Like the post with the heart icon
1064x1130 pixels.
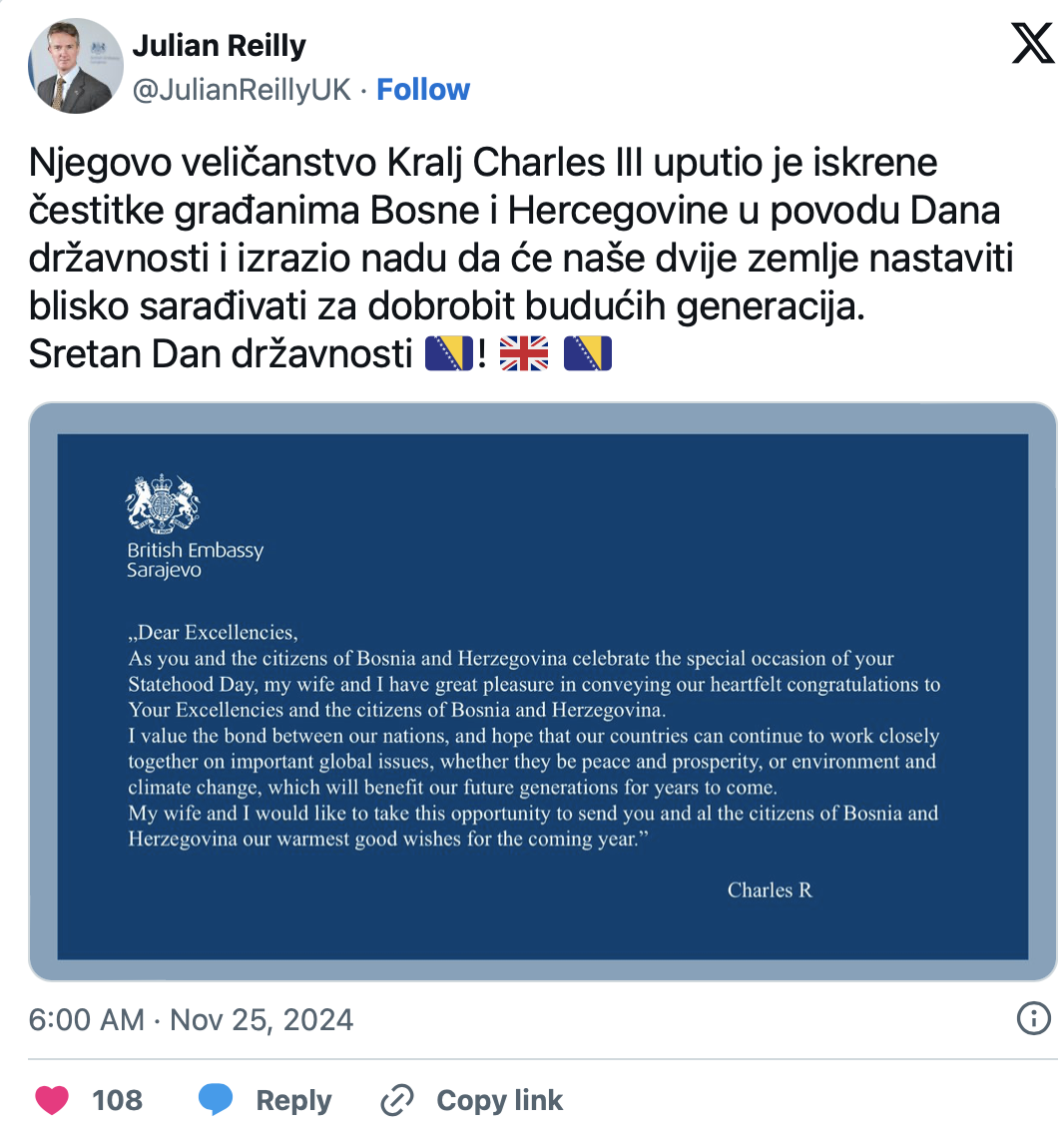pyautogui.click(x=52, y=1100)
